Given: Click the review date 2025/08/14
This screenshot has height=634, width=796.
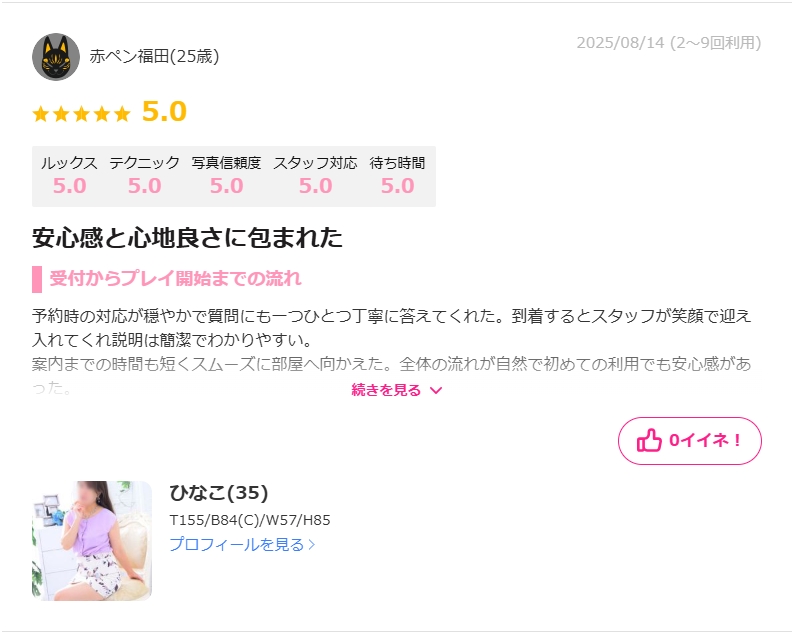Looking at the screenshot, I should click(620, 43).
